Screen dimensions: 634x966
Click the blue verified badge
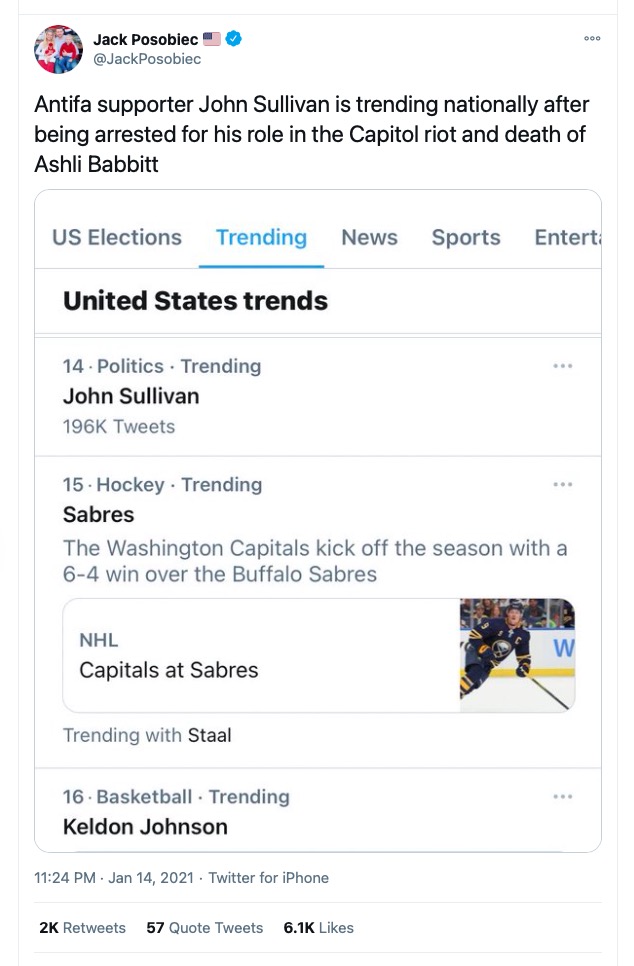pyautogui.click(x=234, y=39)
